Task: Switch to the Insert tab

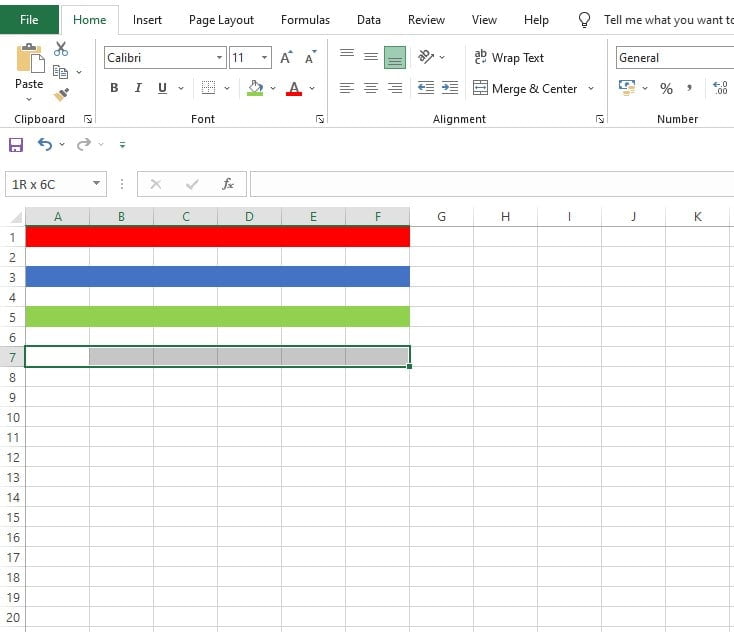Action: [147, 20]
